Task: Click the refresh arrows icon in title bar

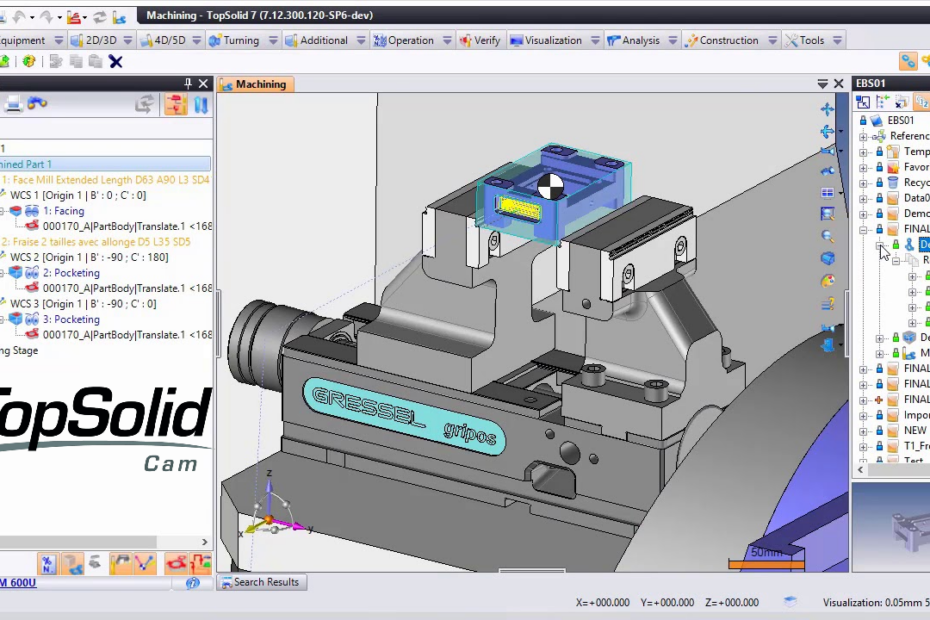Action: (x=100, y=17)
